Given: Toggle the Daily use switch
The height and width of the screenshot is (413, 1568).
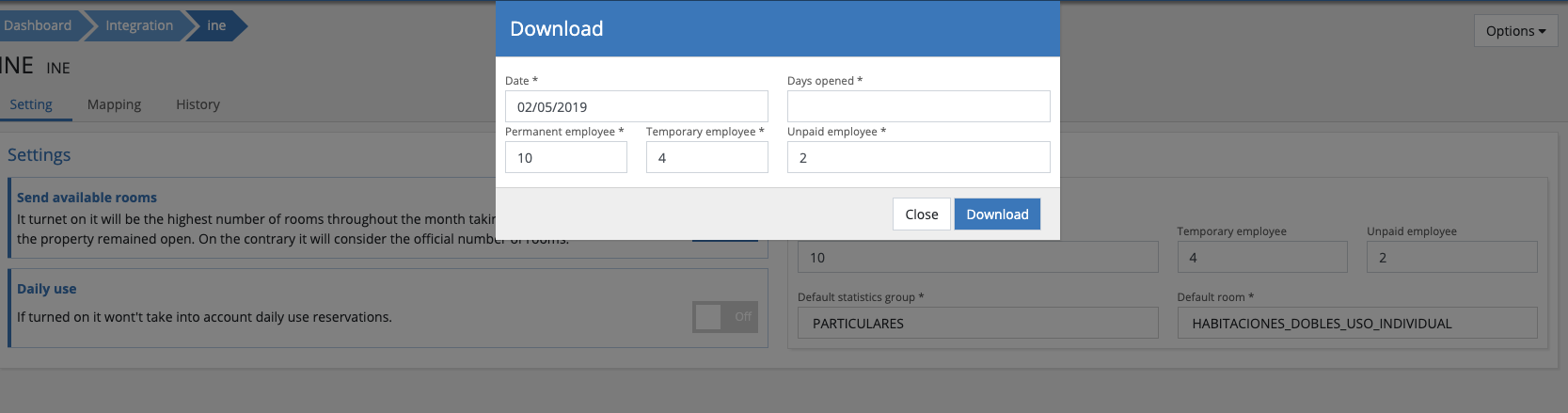Looking at the screenshot, I should 724,317.
